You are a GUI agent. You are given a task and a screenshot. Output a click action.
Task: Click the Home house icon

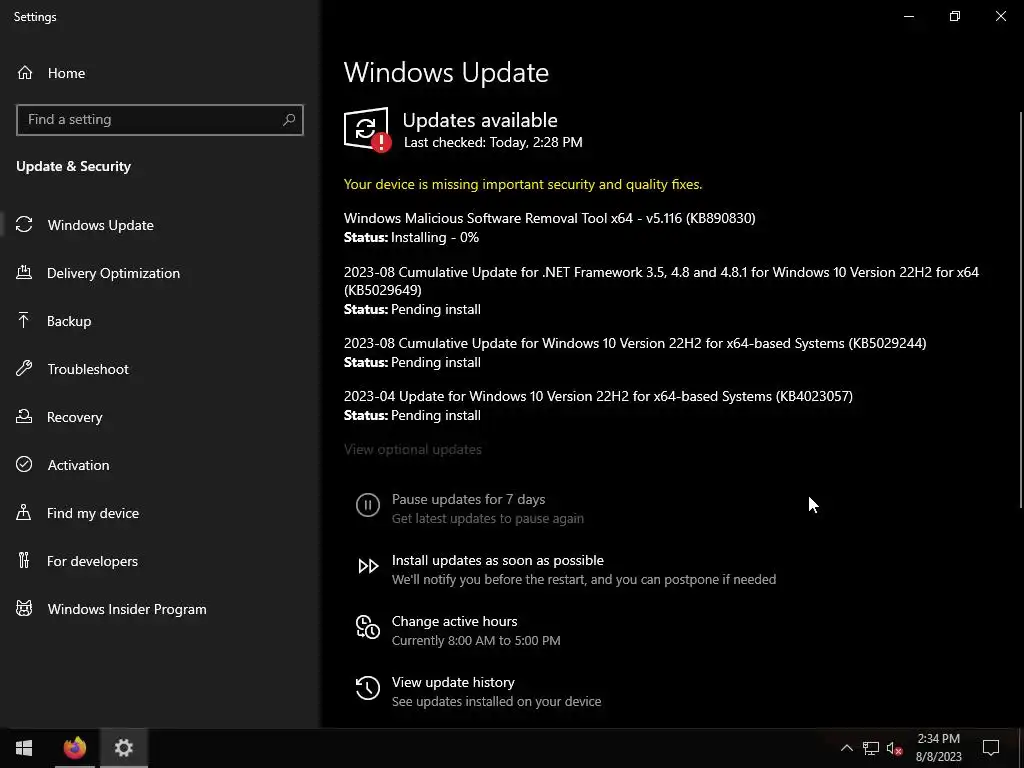click(25, 72)
